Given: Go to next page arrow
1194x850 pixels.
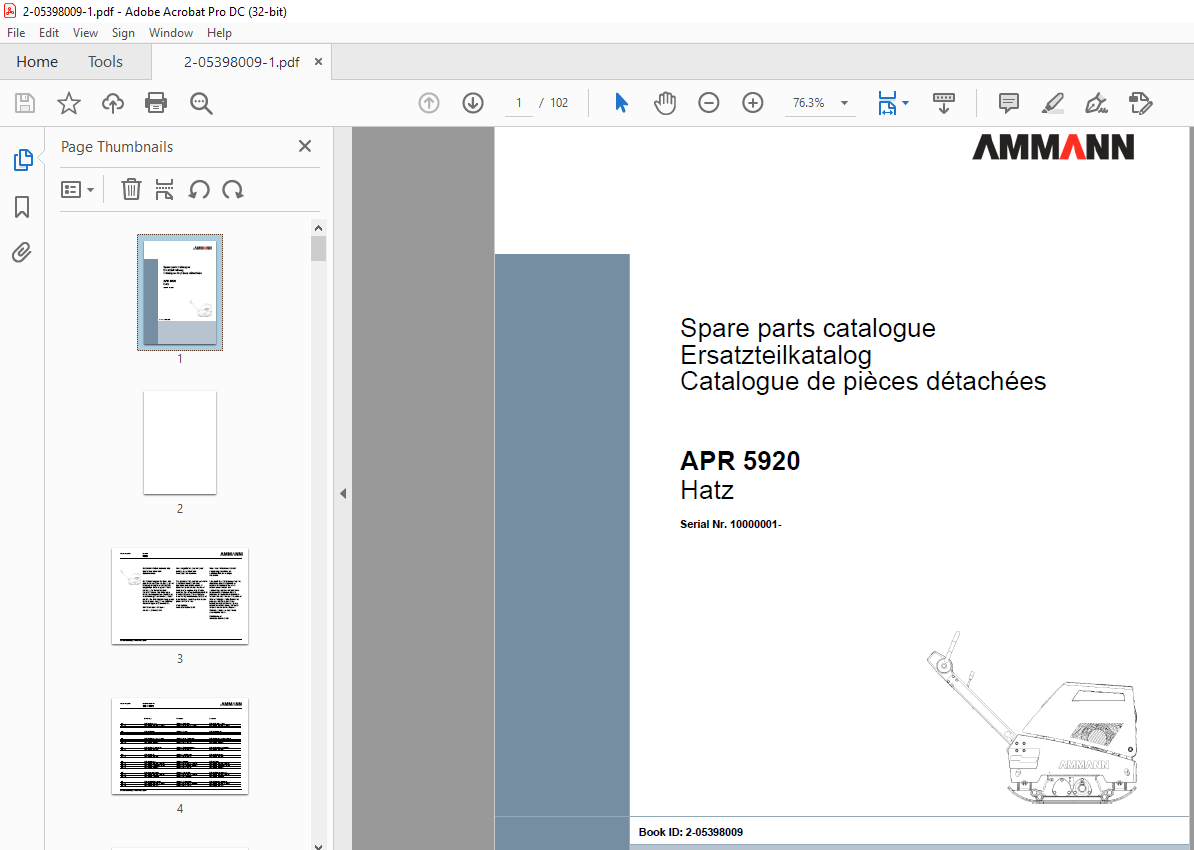Looking at the screenshot, I should (x=473, y=103).
